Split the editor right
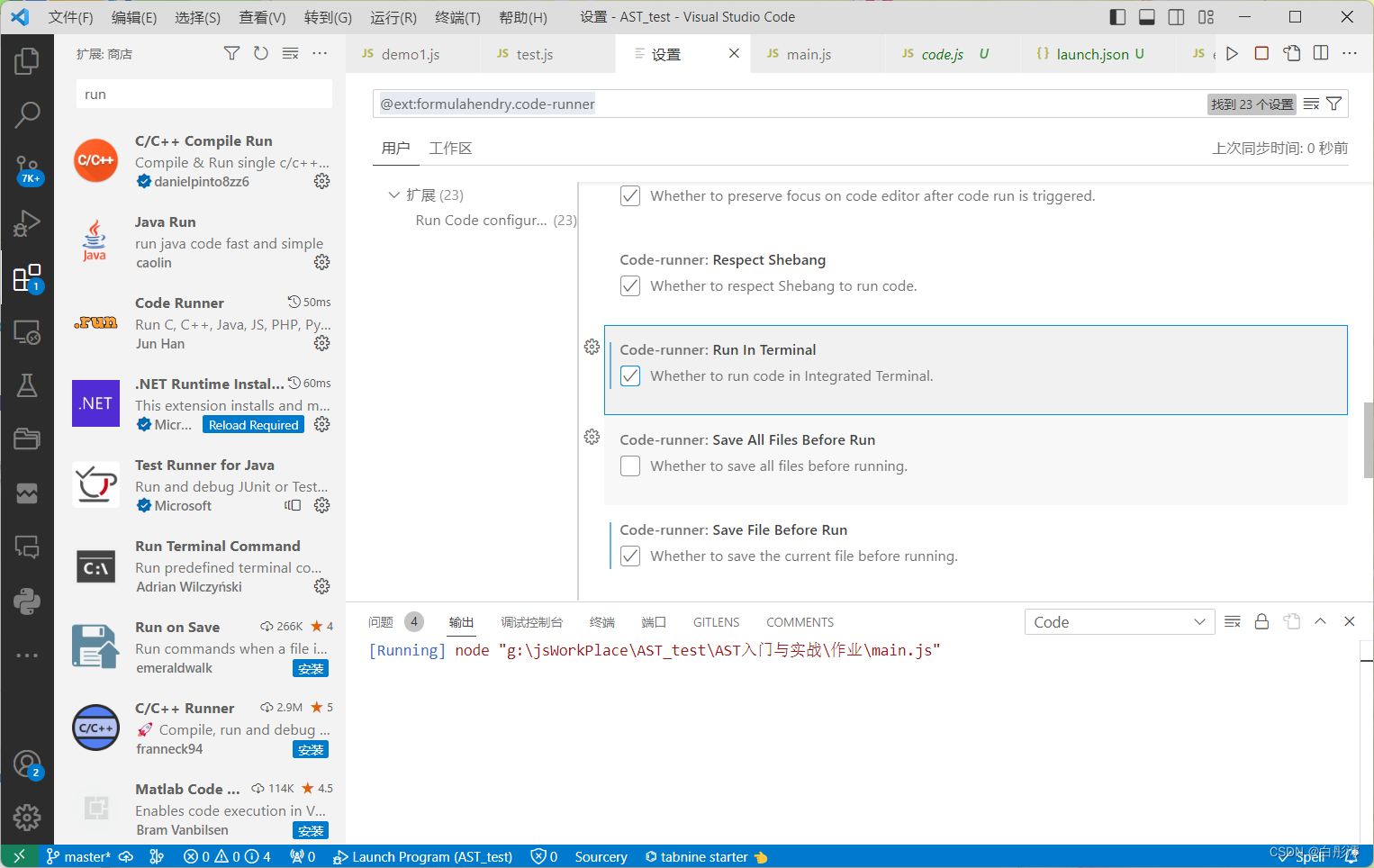This screenshot has width=1374, height=868. point(1321,54)
